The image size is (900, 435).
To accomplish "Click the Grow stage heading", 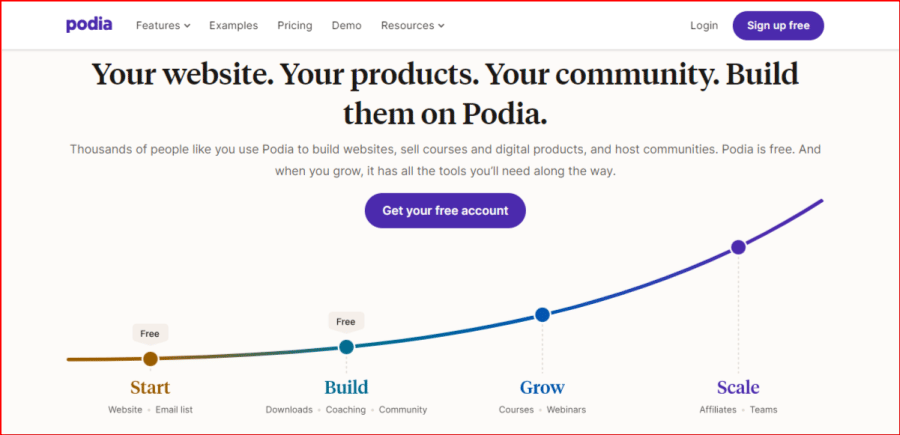I will 542,387.
